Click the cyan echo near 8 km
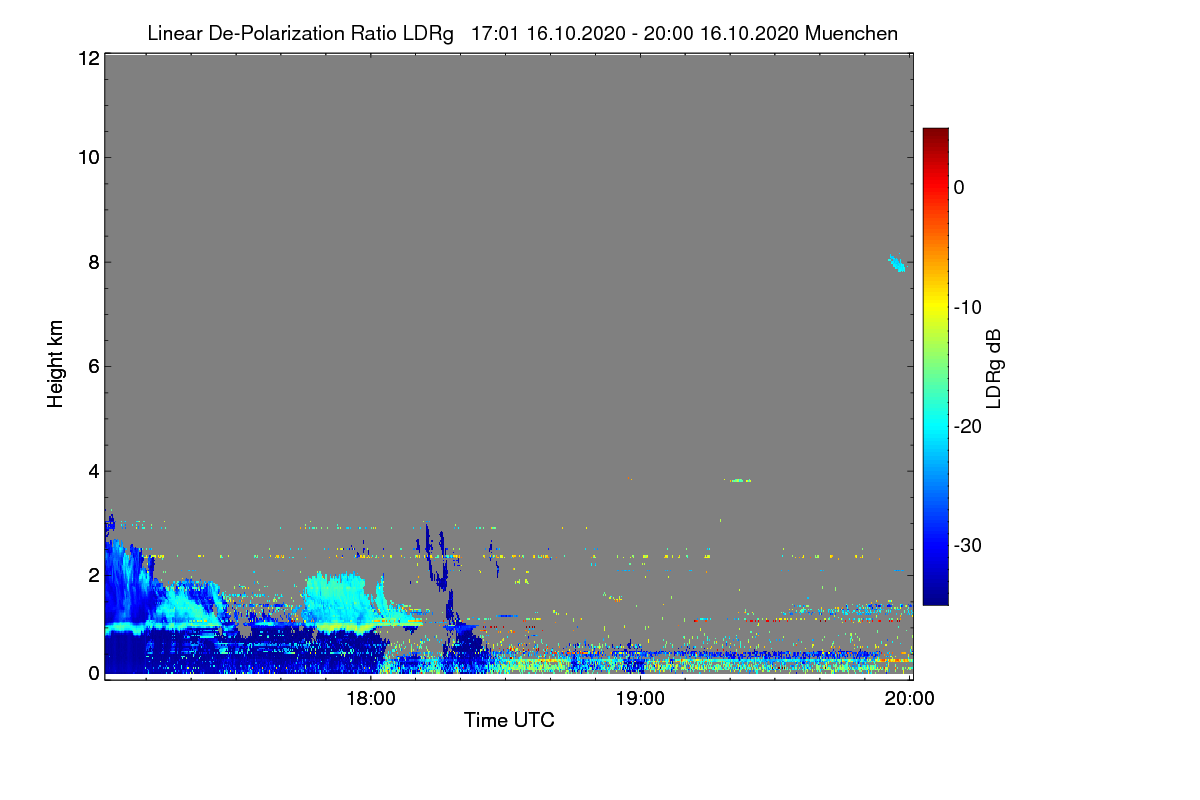 pyautogui.click(x=897, y=263)
